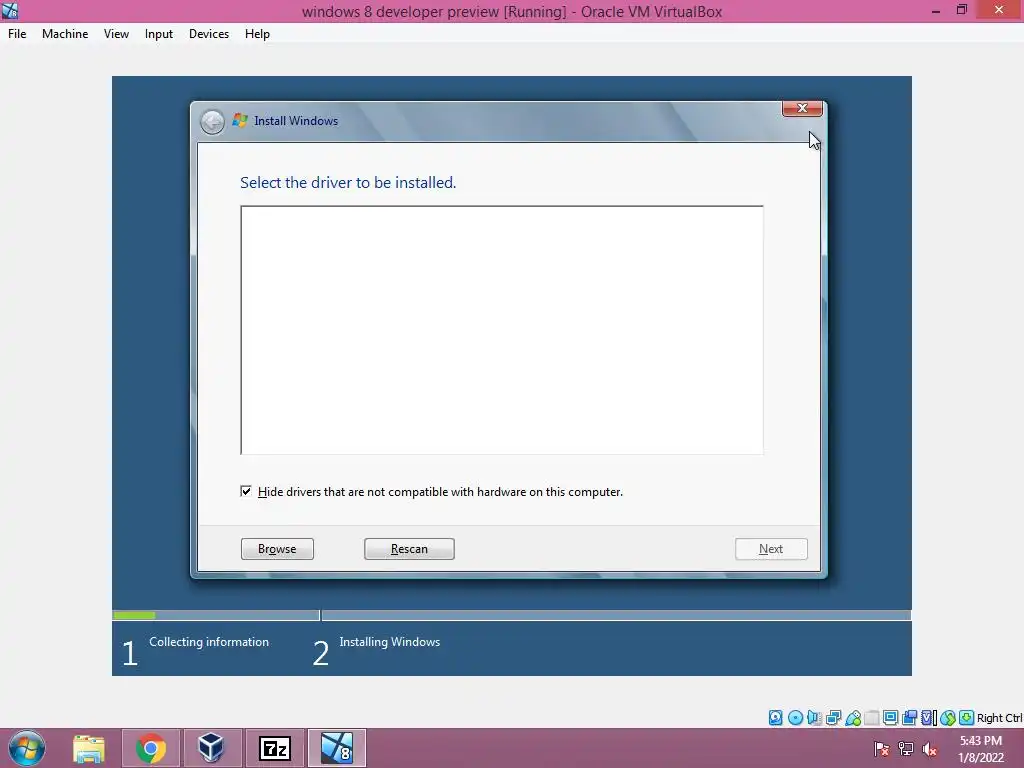Click inside the empty driver list box
The height and width of the screenshot is (768, 1024).
502,330
